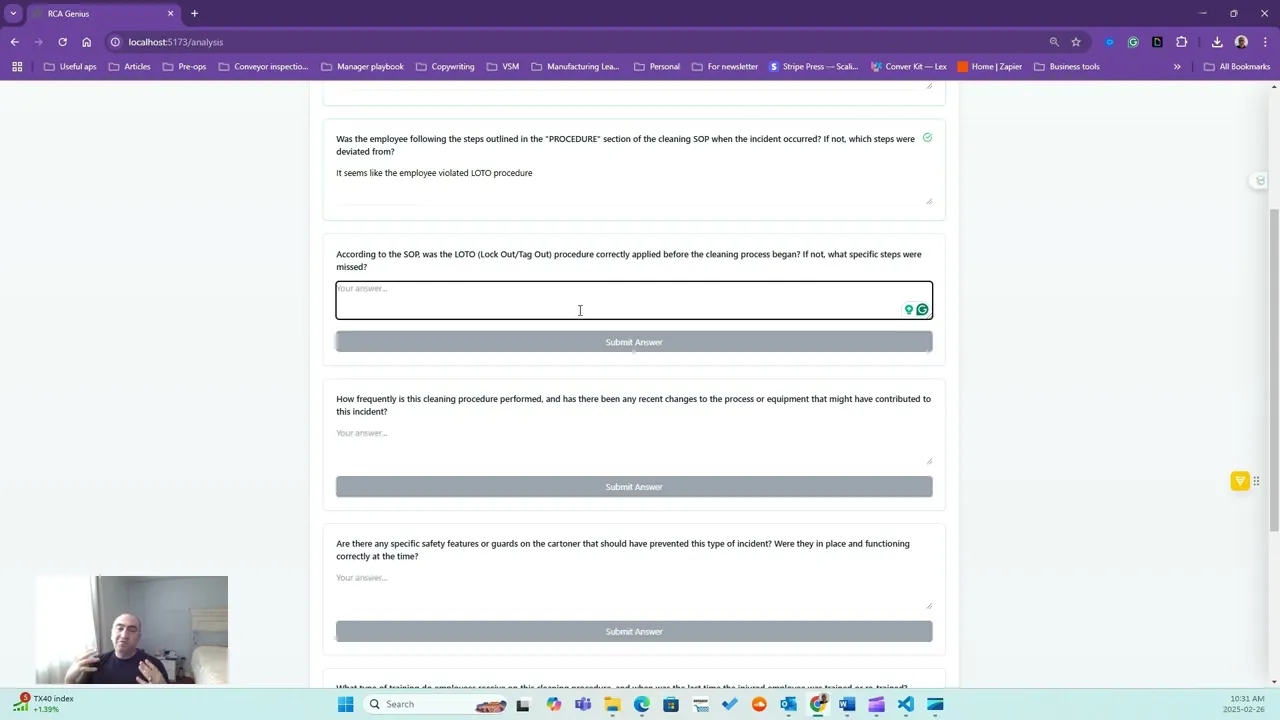The height and width of the screenshot is (720, 1280).
Task: Launch Microsoft Edge from taskbar
Action: coord(641,704)
